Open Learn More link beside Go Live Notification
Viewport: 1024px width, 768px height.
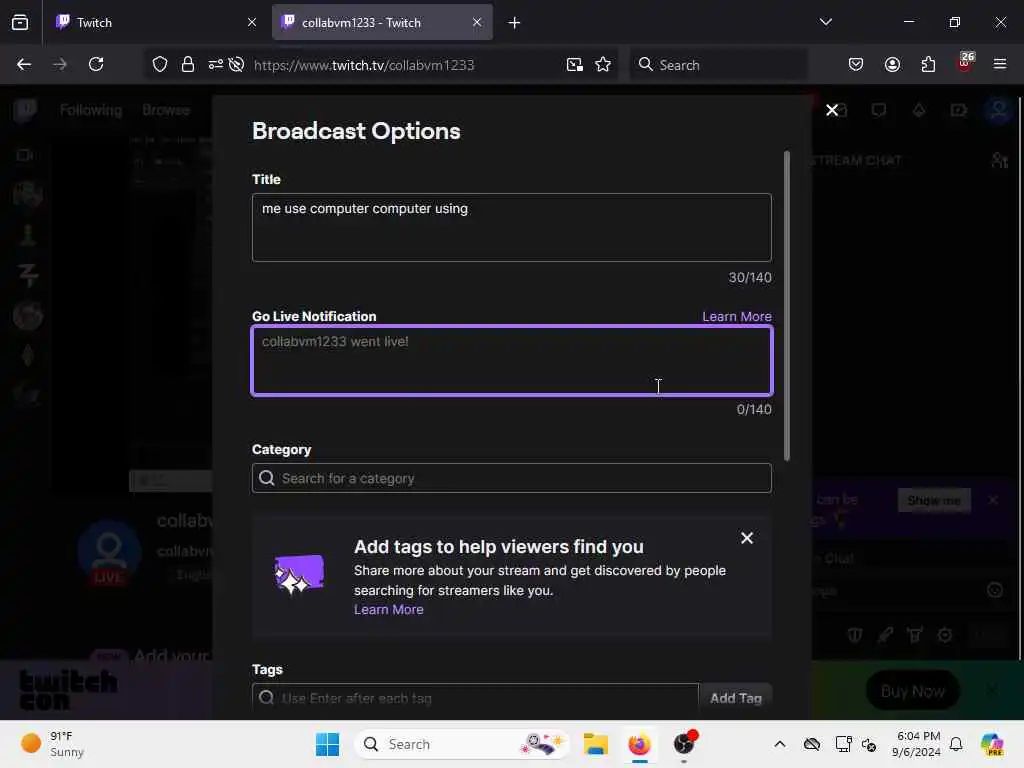pos(737,316)
